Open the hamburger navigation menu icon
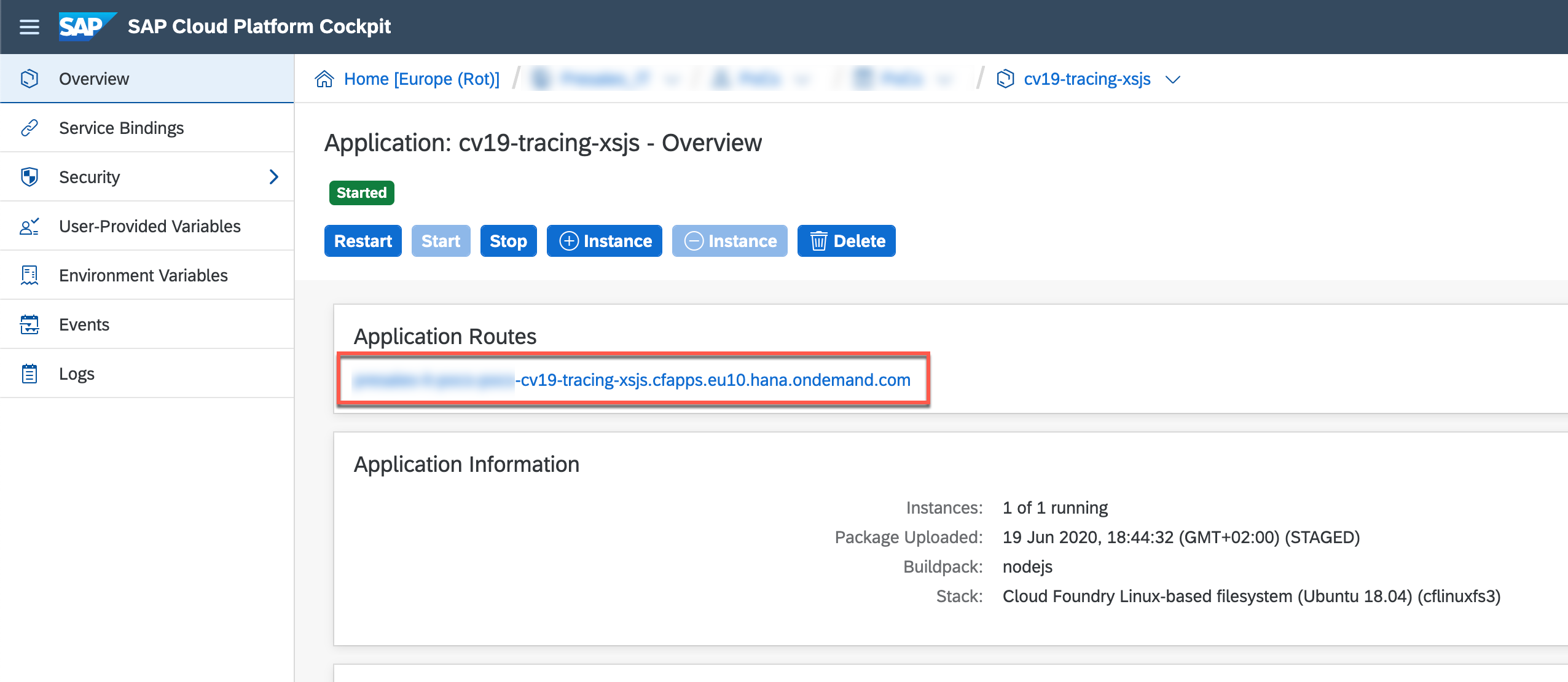 tap(29, 26)
